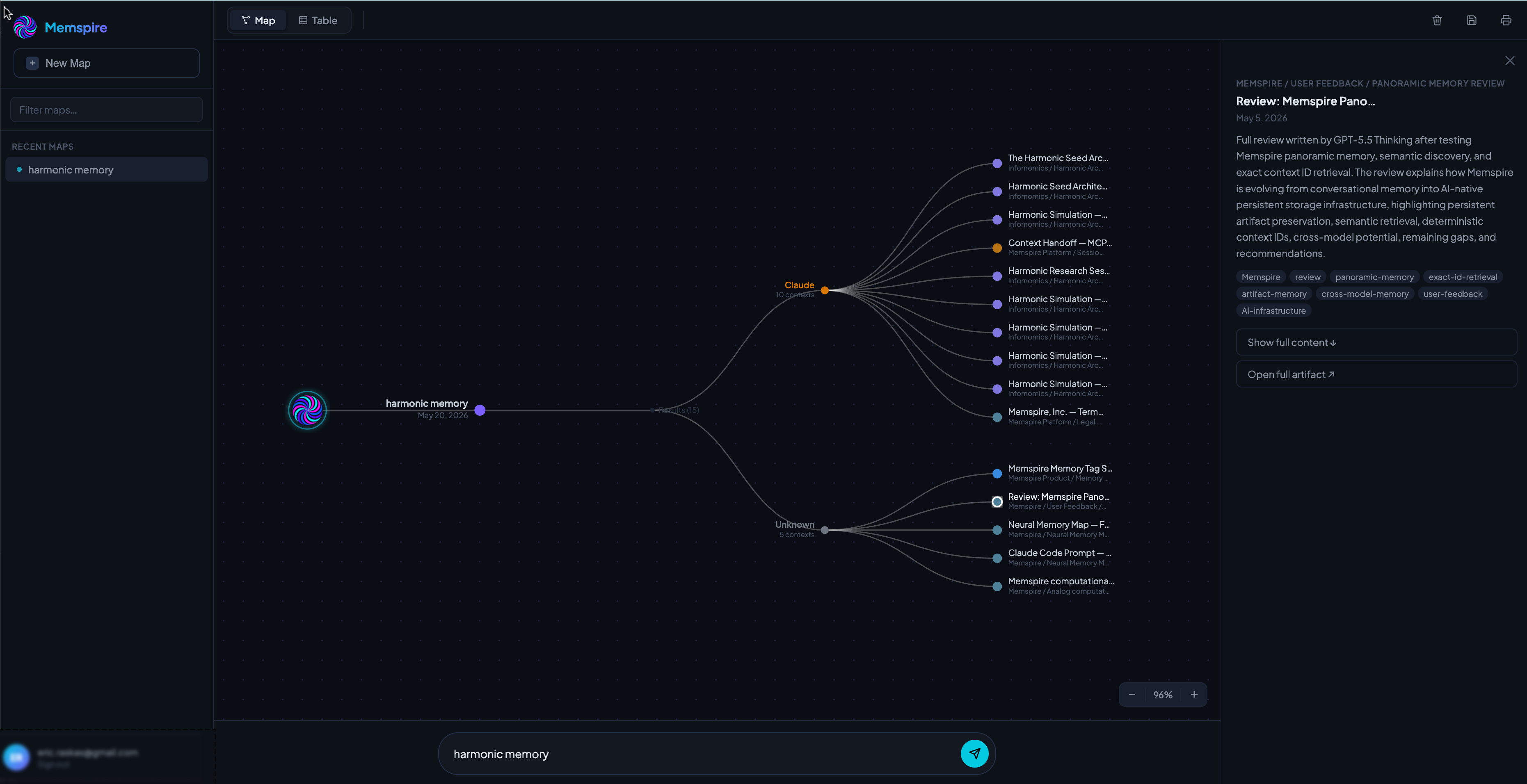
Task: Click the orange Claude group node
Action: pos(825,290)
